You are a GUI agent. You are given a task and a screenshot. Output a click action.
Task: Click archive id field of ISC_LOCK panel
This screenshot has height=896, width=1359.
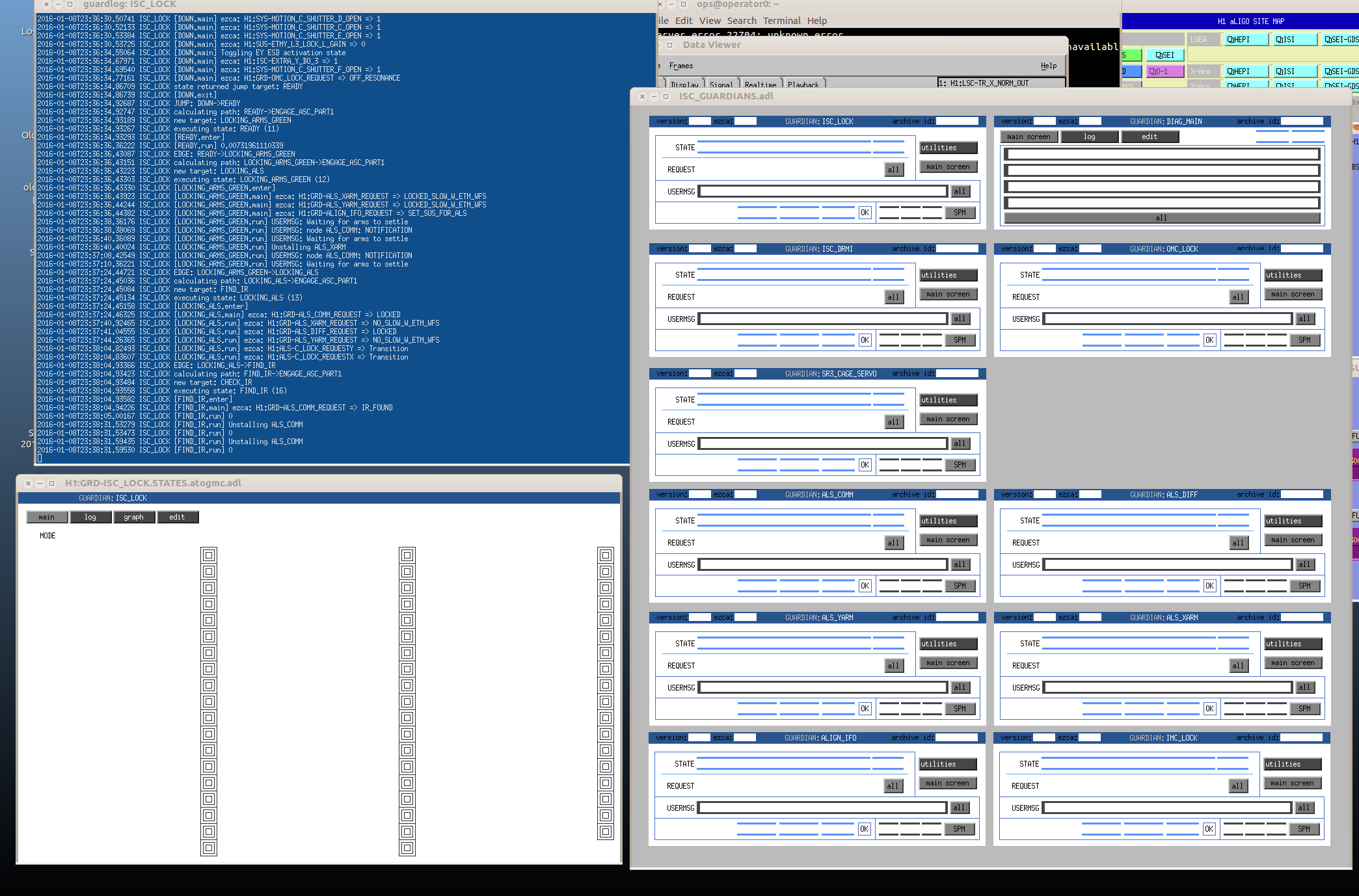coord(957,121)
